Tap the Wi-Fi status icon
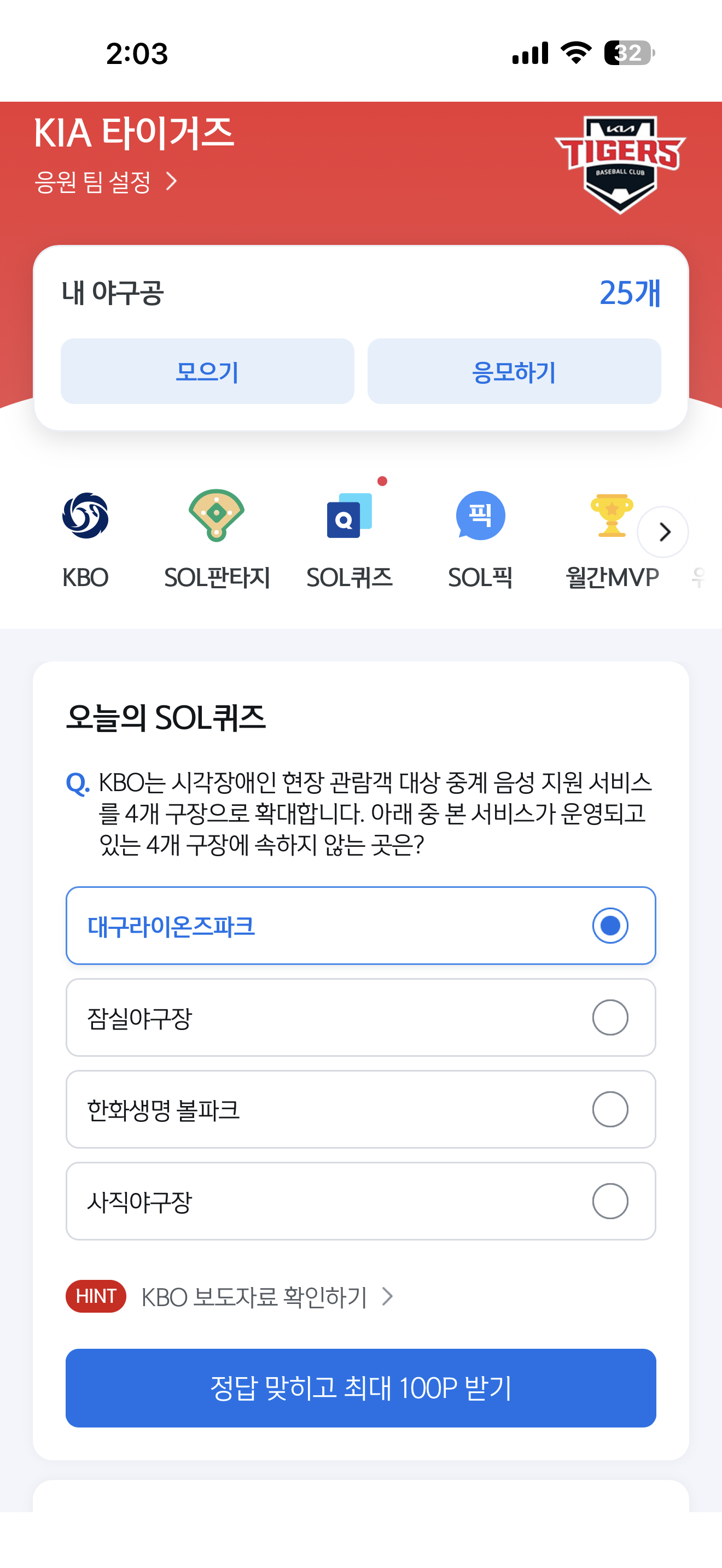 click(x=577, y=53)
